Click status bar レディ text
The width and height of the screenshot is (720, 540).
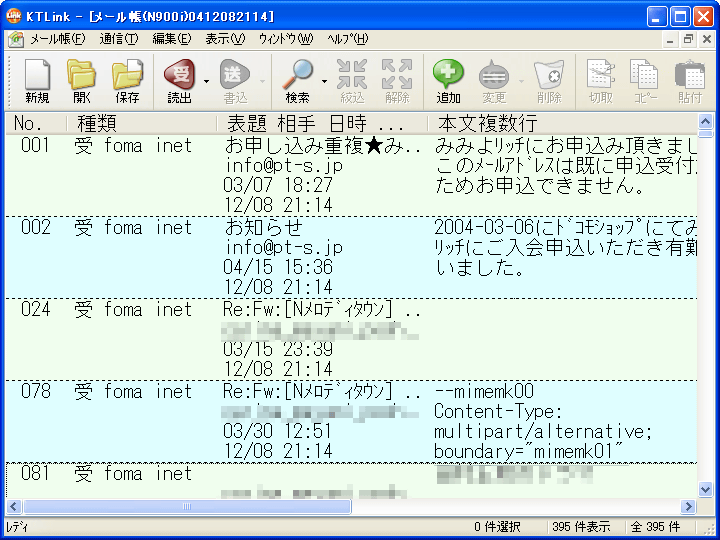click(x=17, y=527)
